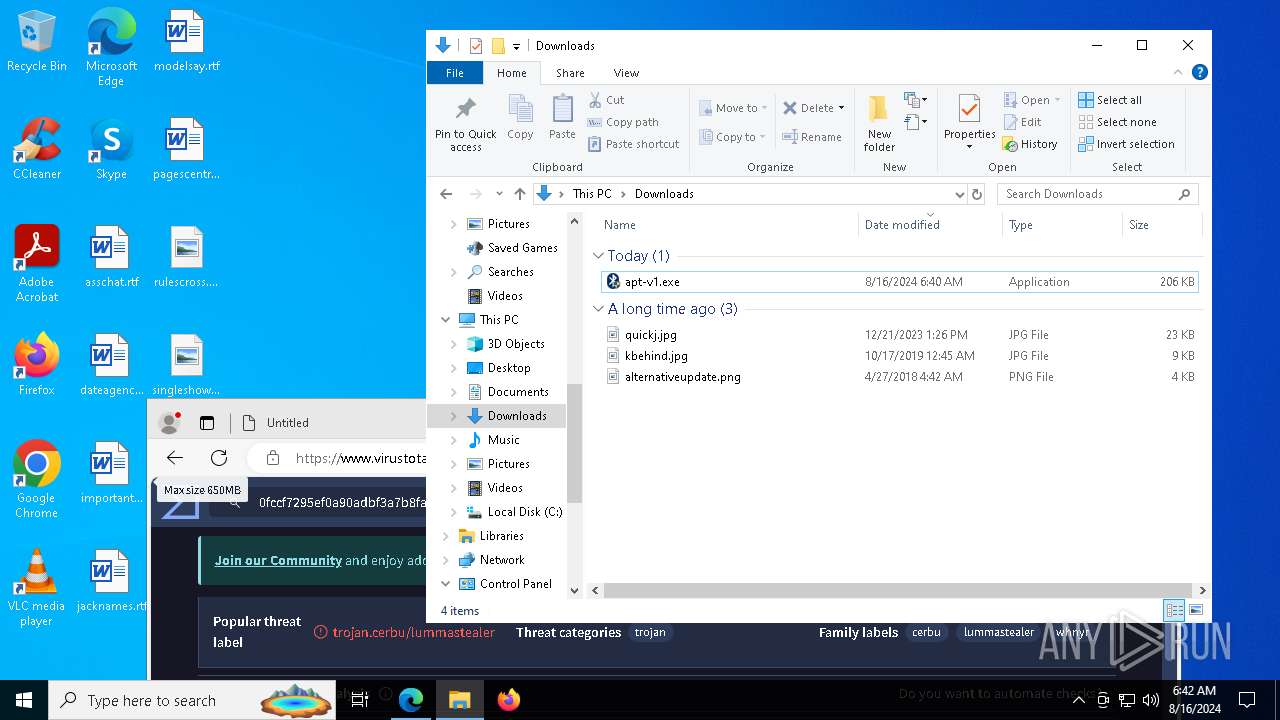Open CCleaner desktop shortcut
Viewport: 1280px width, 720px height.
point(37,148)
